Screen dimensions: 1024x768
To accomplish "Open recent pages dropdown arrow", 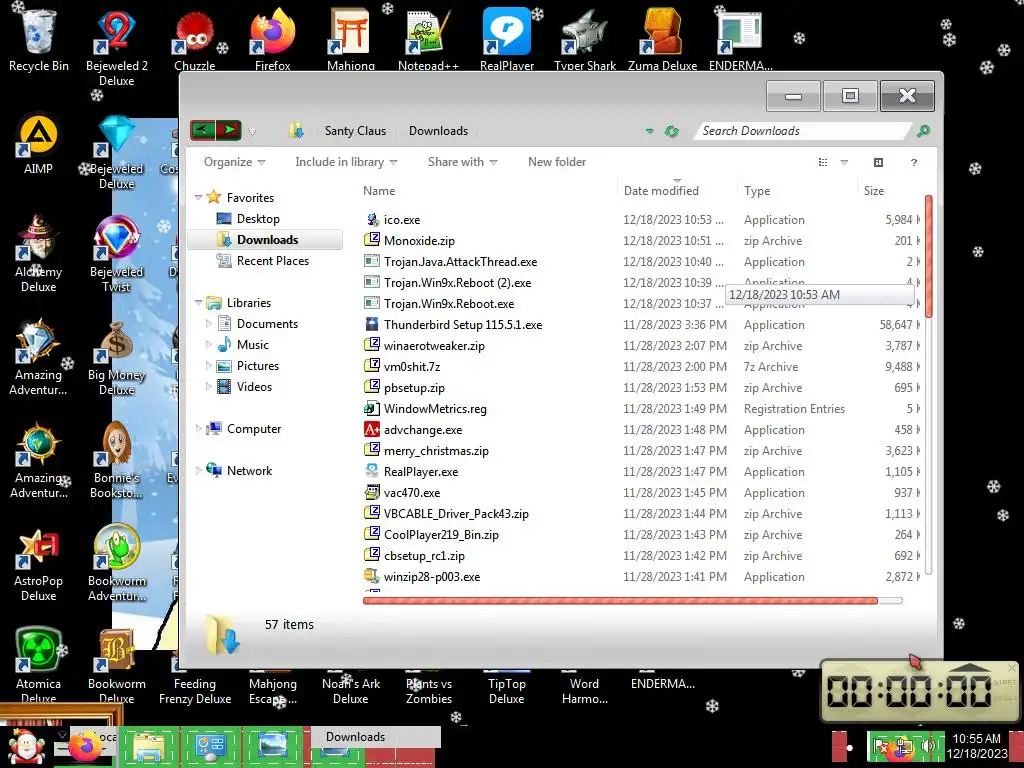I will 252,131.
